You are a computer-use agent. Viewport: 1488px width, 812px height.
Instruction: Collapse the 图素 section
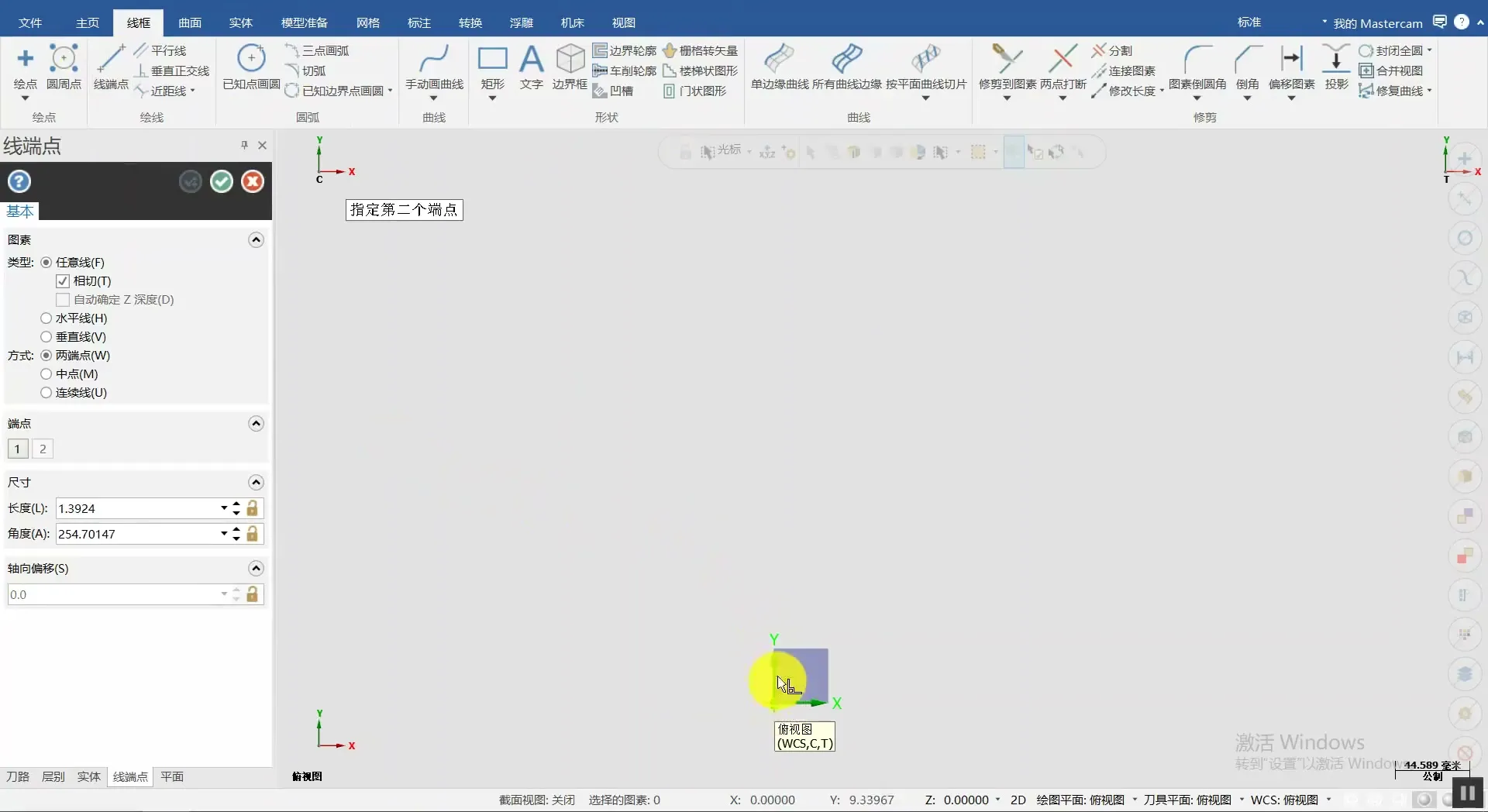pos(256,240)
